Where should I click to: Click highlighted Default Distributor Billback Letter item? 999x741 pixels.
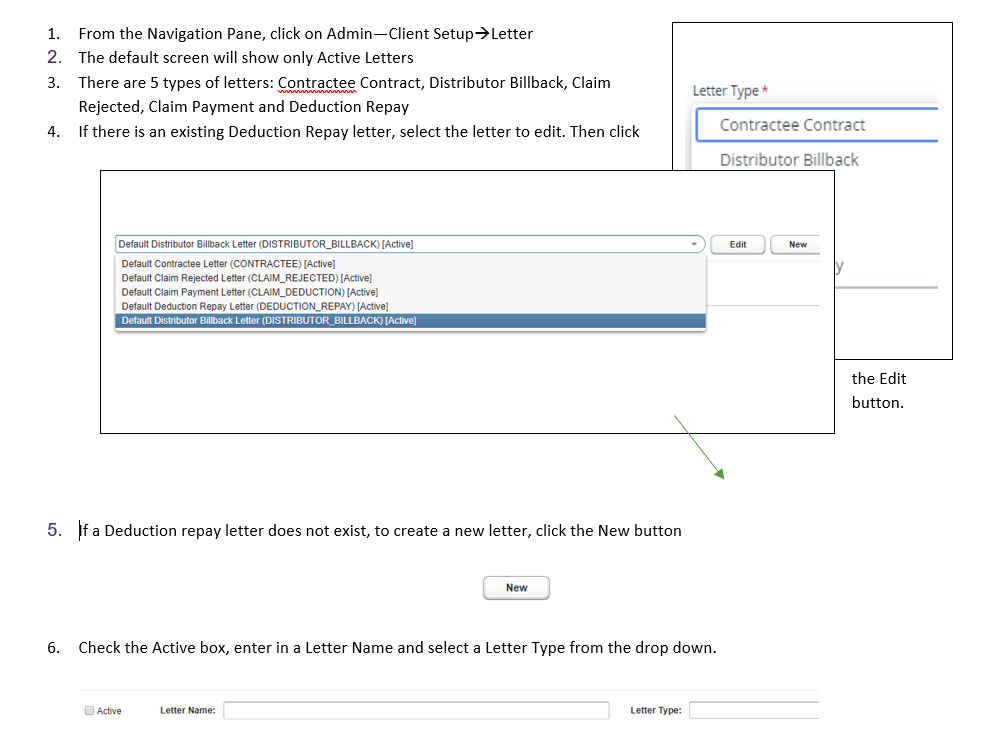tap(268, 320)
